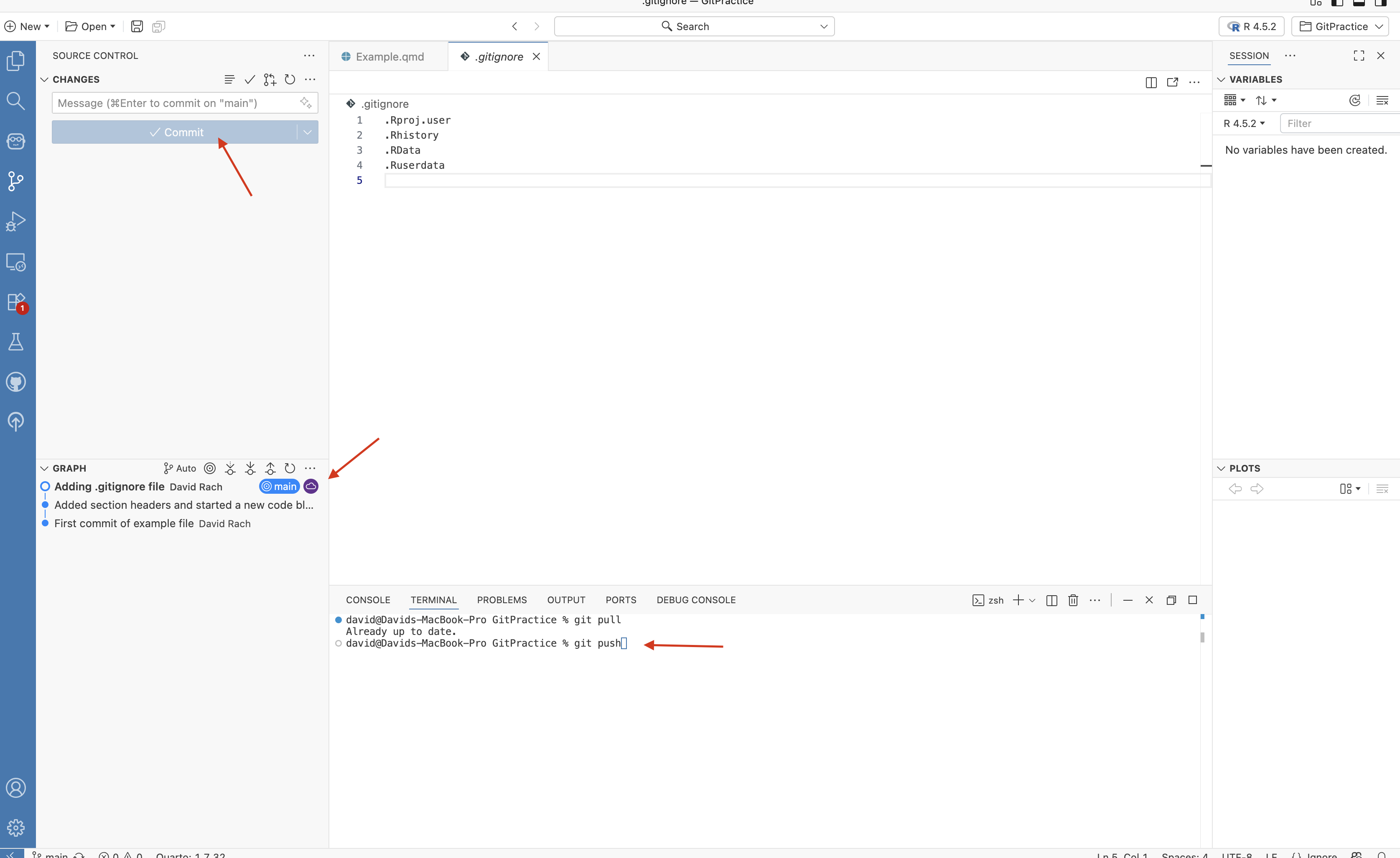
Task: Open the Explorer files icon in sidebar
Action: tap(16, 61)
